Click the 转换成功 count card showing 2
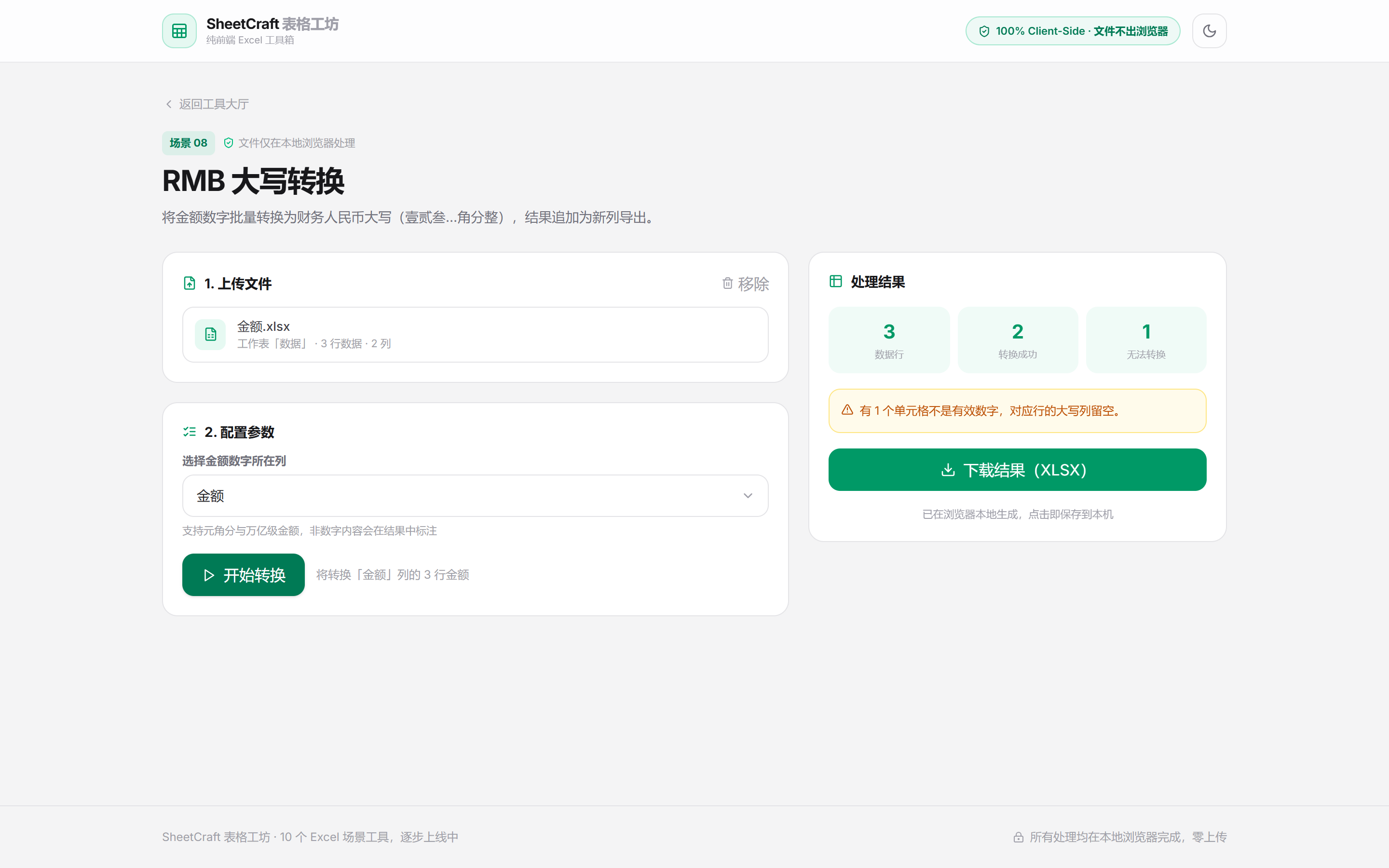The image size is (1389, 868). coord(1018,340)
